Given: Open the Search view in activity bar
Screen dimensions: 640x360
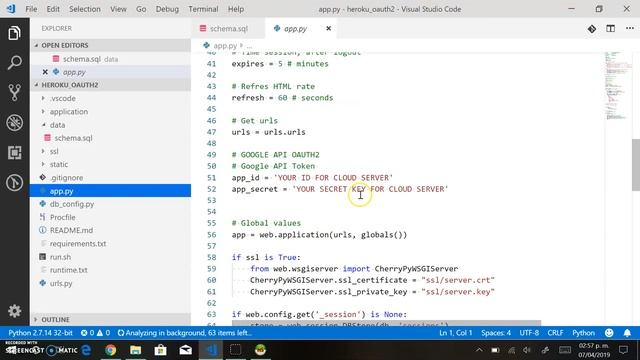Looking at the screenshot, I should pyautogui.click(x=14, y=63).
